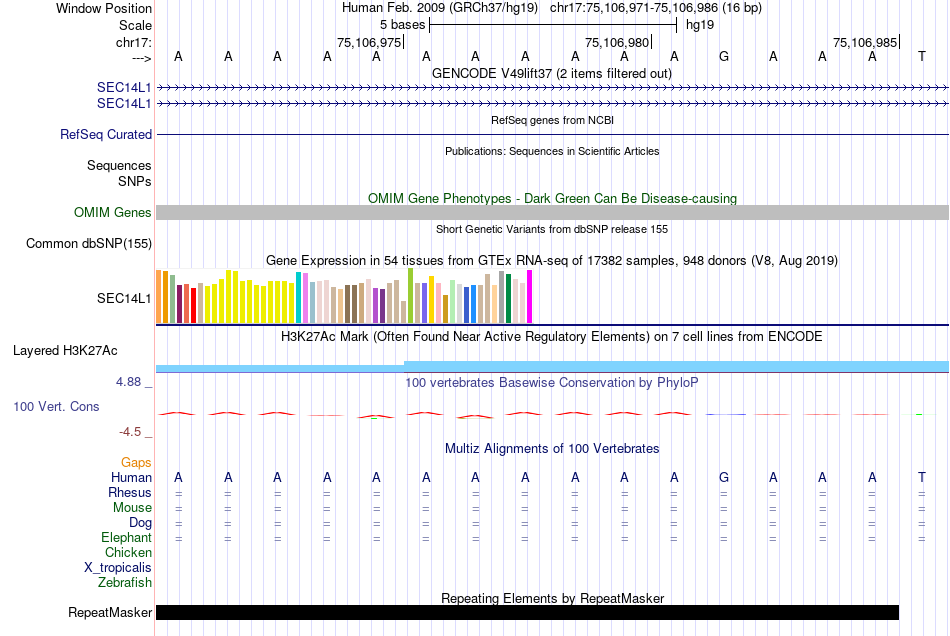Click the 4.88 upper PhyloP scale value
This screenshot has width=950, height=636.
[128, 382]
